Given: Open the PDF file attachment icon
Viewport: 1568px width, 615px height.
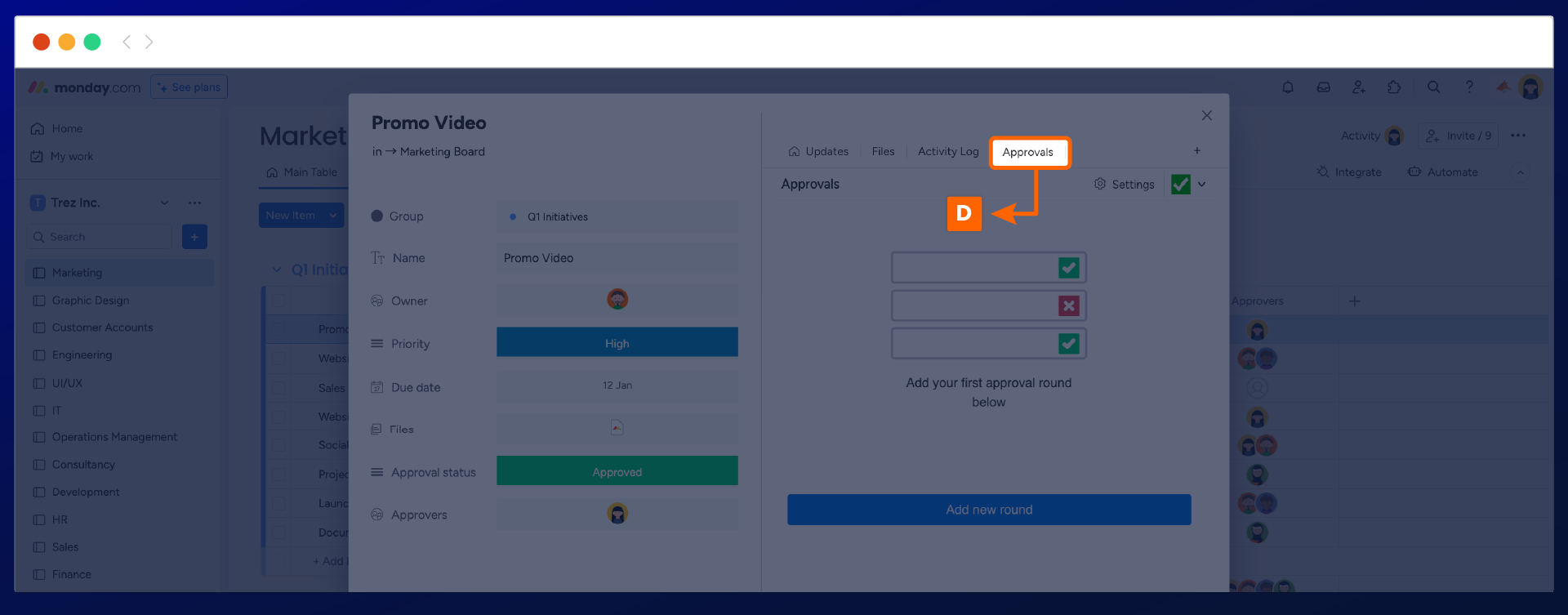Looking at the screenshot, I should click(617, 428).
